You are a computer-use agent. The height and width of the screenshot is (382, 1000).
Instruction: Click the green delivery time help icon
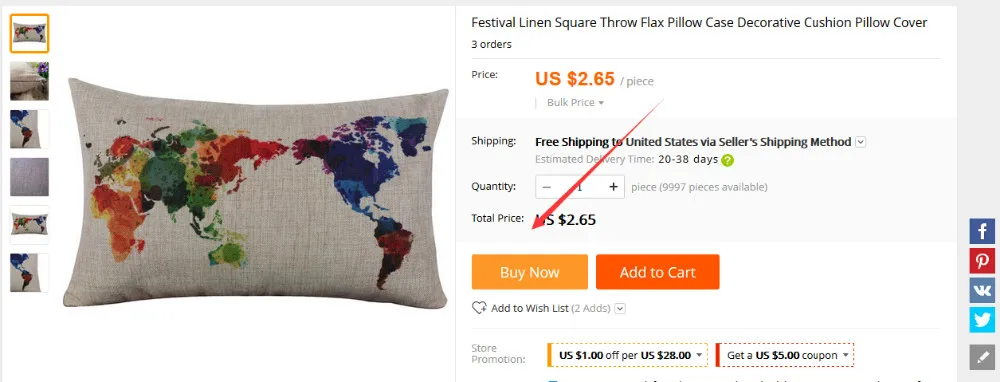[728, 160]
